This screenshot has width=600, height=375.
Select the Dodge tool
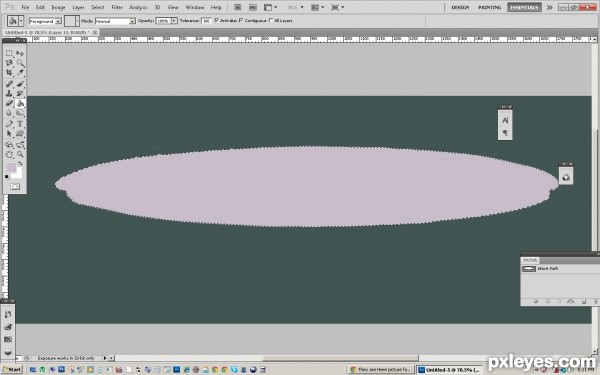[x=20, y=112]
